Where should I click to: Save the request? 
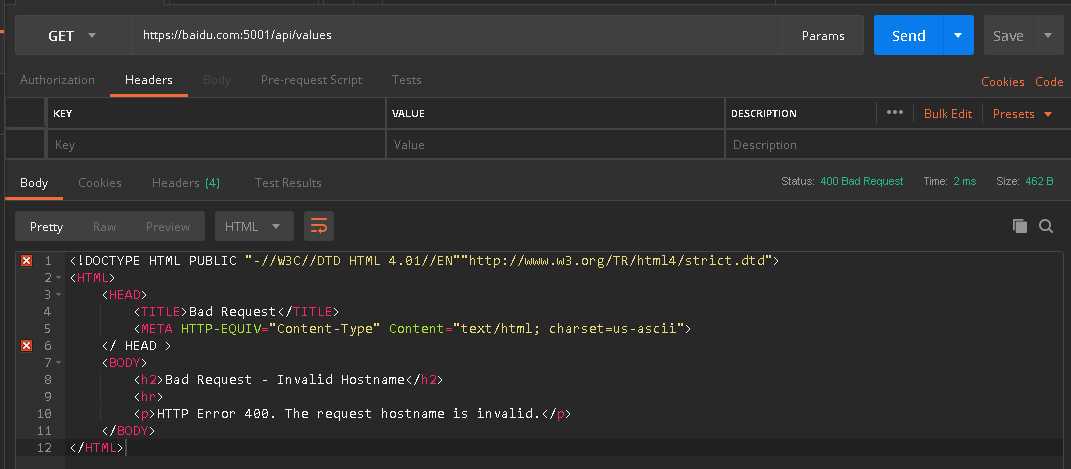[1008, 35]
